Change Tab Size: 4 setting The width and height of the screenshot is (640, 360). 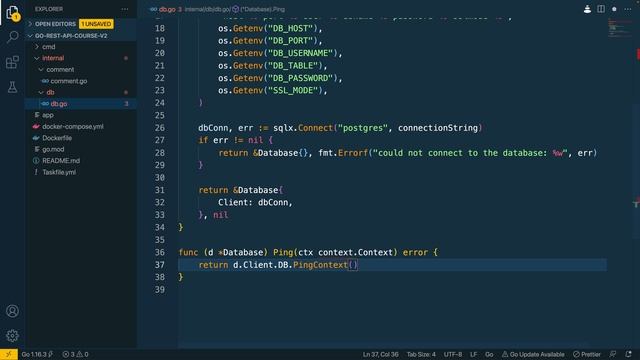421,354
